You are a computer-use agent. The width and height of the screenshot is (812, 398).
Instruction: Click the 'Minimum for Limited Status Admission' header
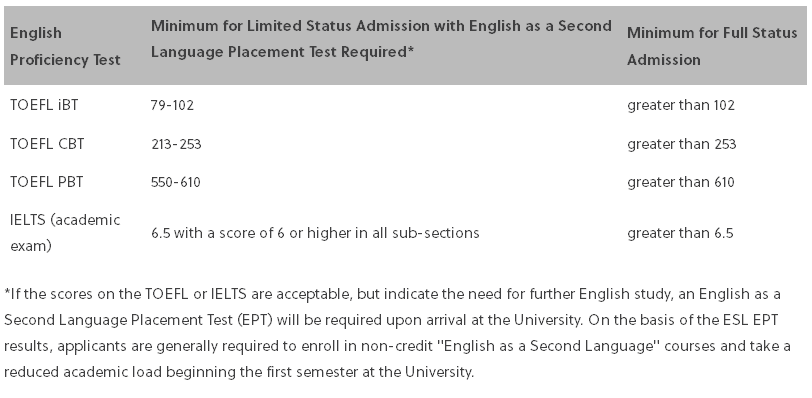[381, 39]
